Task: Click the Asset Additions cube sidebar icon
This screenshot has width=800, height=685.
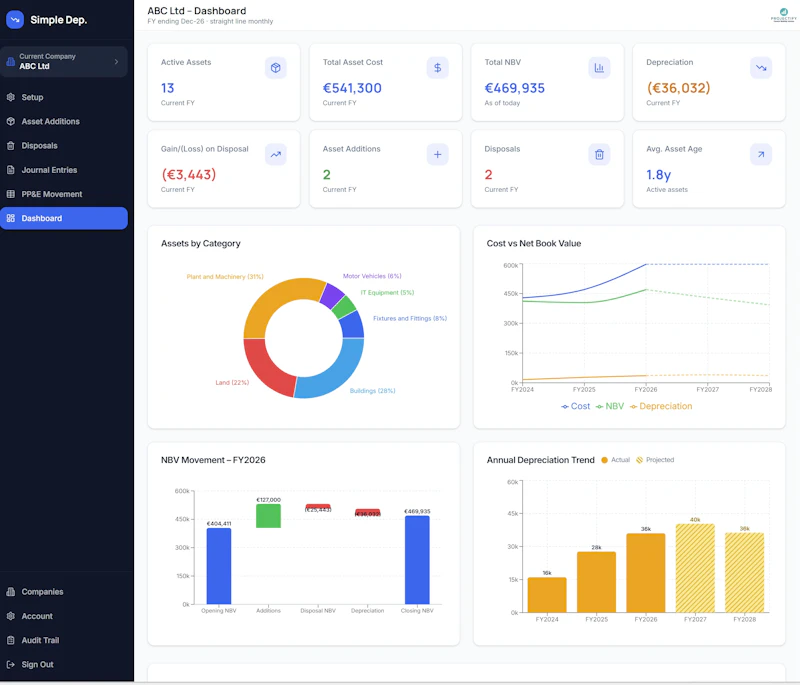Action: pos(11,121)
